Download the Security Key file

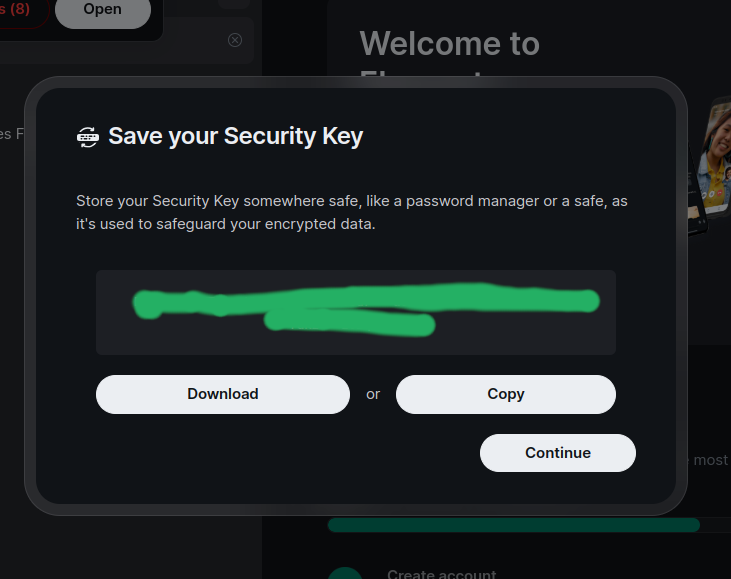pos(223,394)
